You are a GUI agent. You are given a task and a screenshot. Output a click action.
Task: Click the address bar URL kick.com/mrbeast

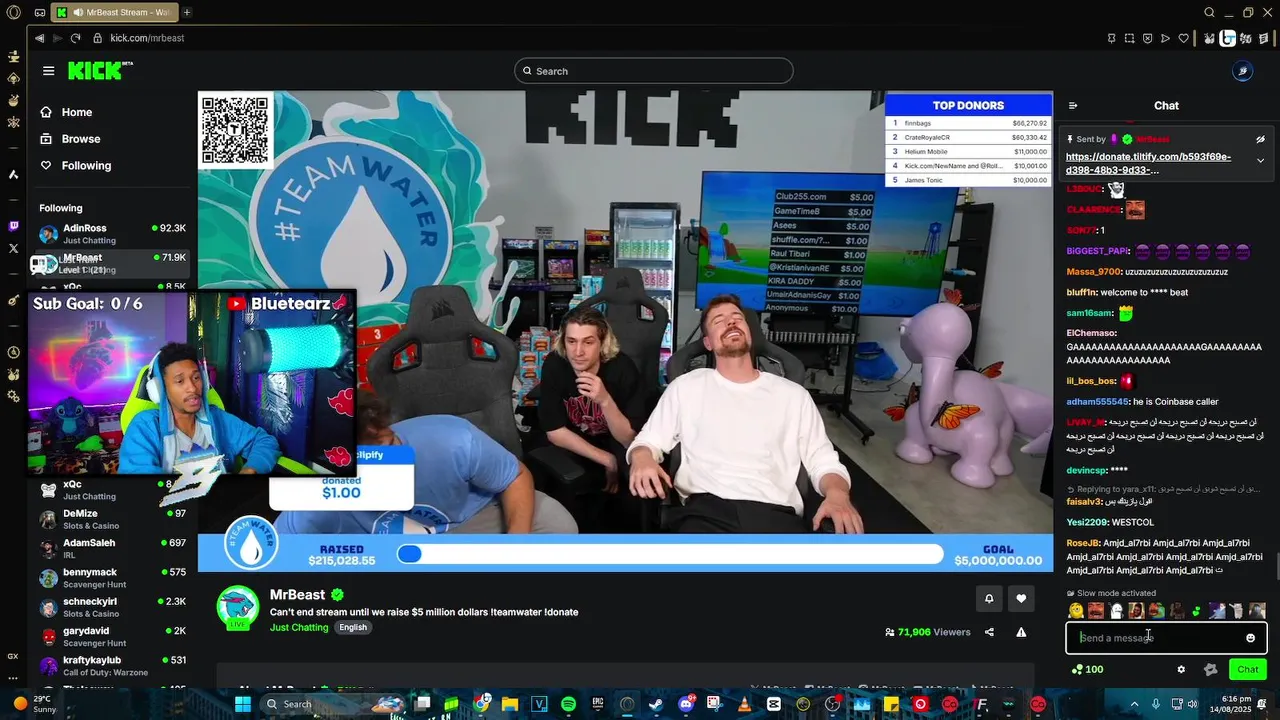coord(147,38)
